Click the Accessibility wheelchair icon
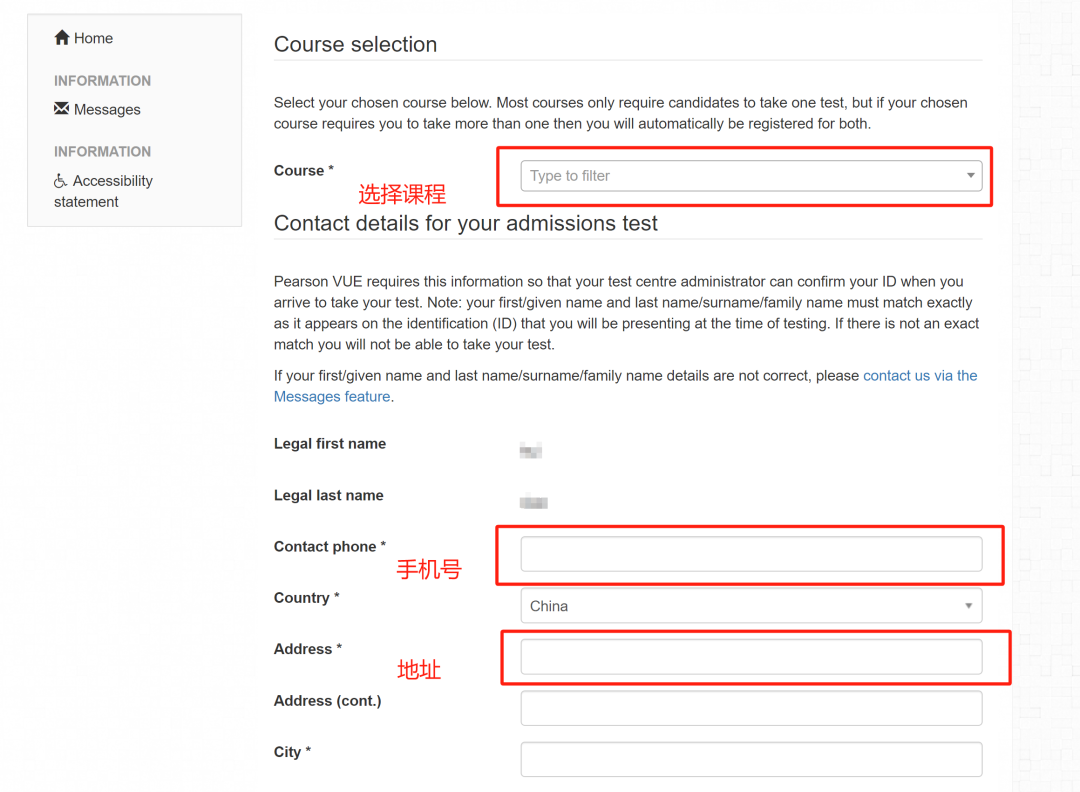 pyautogui.click(x=61, y=181)
